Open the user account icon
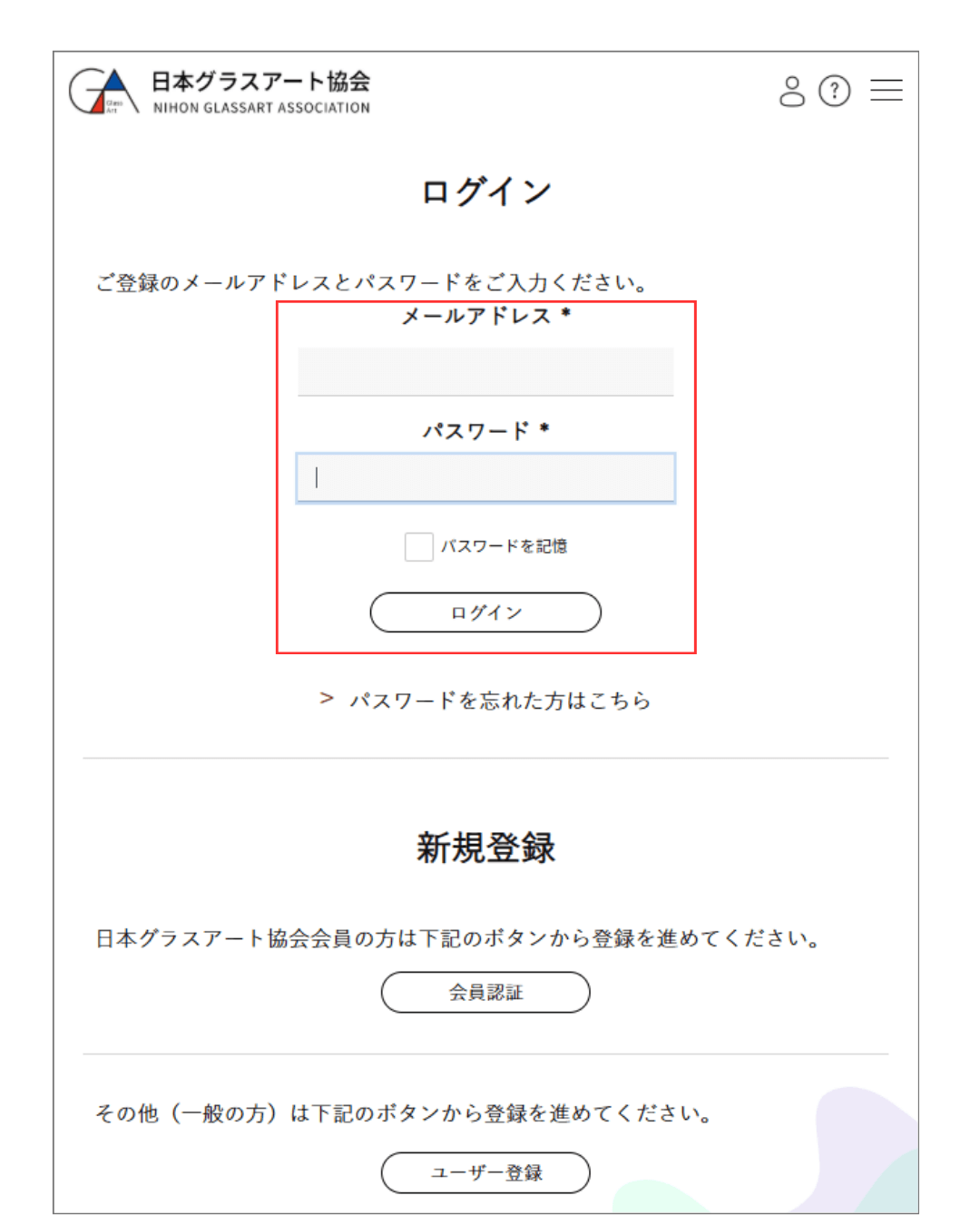This screenshot has width=980, height=1225. pos(791,91)
